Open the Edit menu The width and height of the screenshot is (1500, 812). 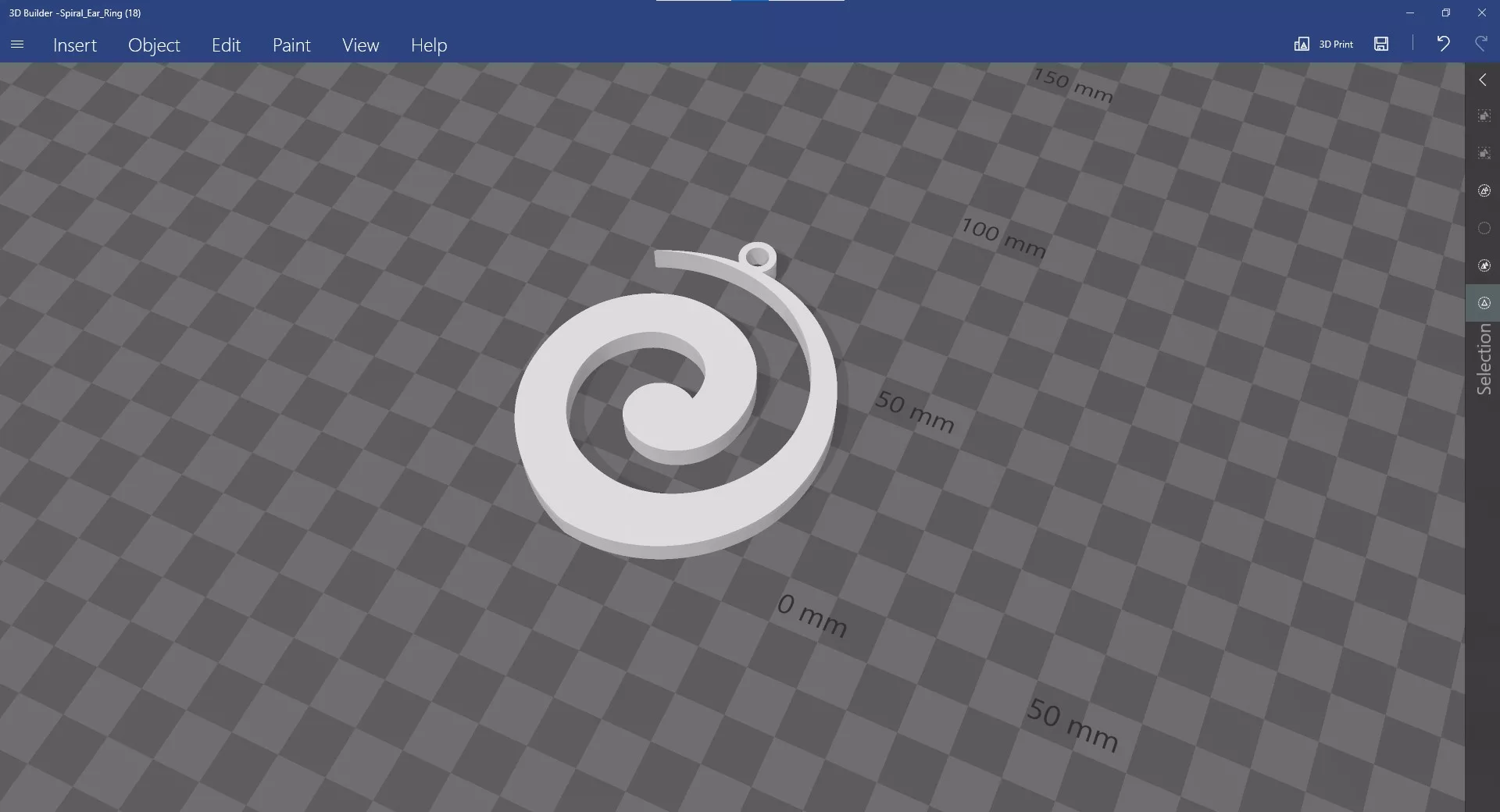(226, 45)
